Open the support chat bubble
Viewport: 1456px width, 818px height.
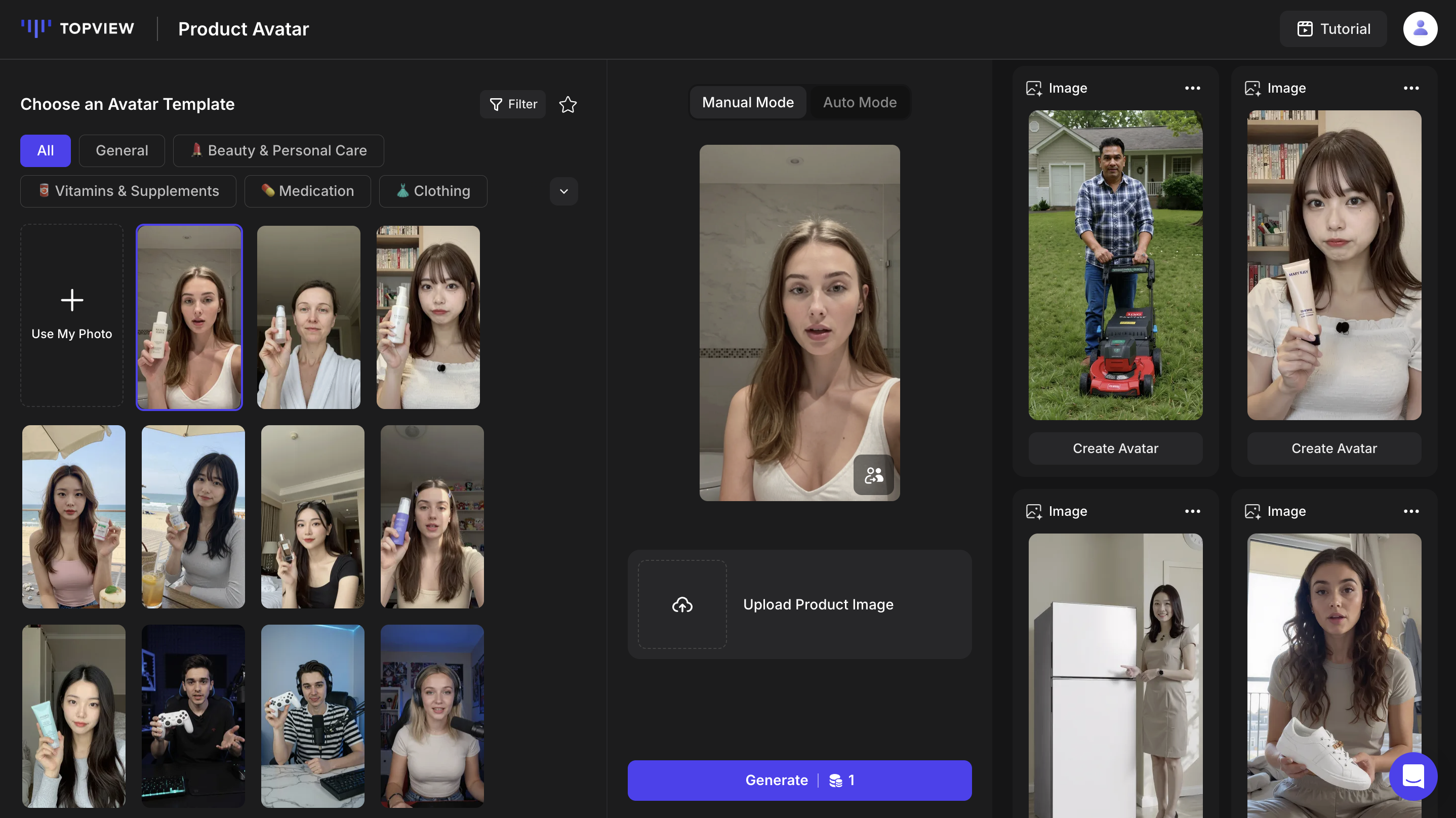tap(1412, 776)
